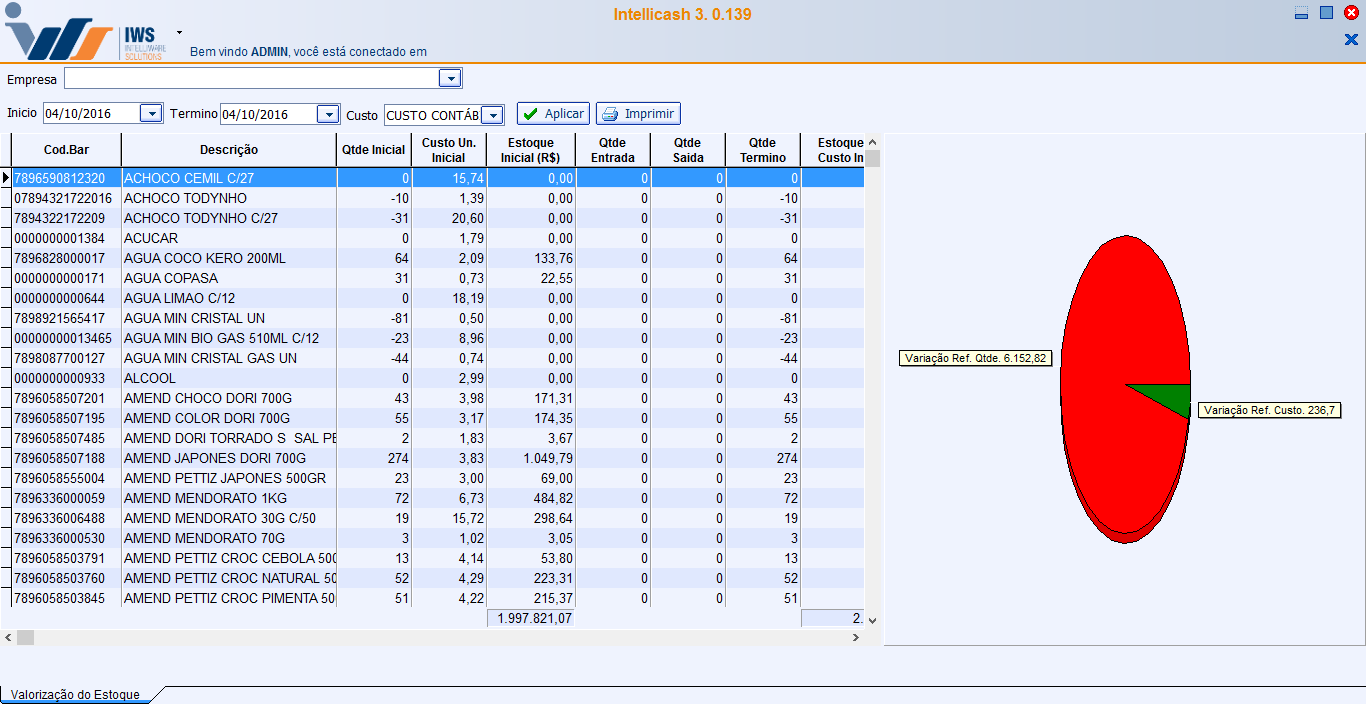Click the Aplicar button
The width and height of the screenshot is (1366, 704).
coord(554,114)
